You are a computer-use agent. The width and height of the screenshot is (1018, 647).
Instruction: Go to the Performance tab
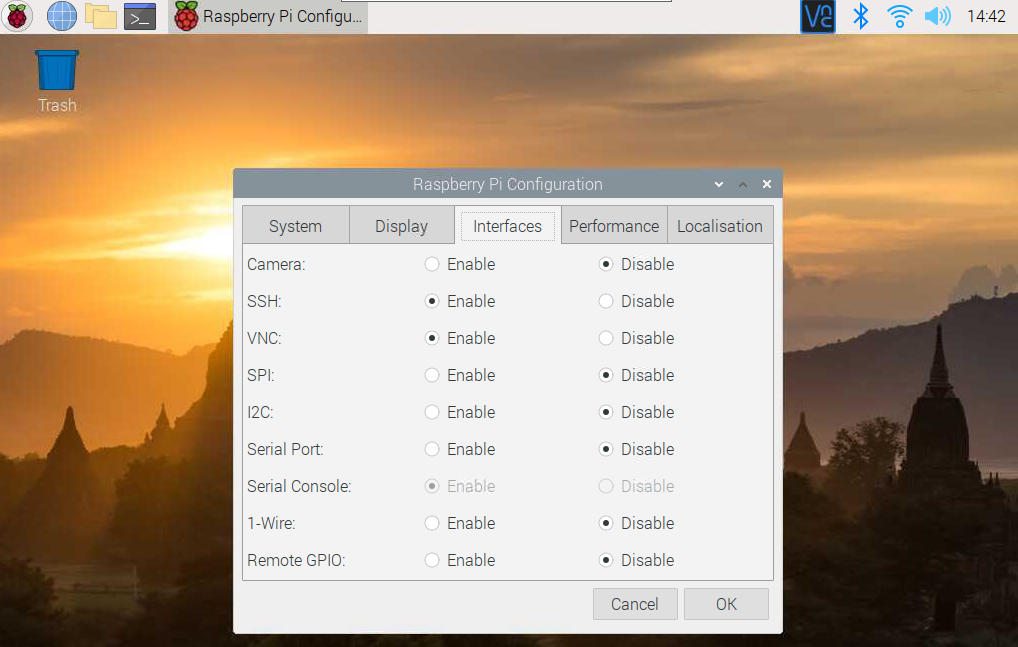614,226
